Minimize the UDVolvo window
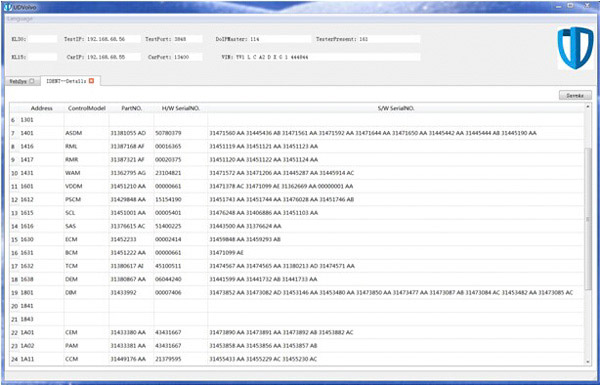The image size is (600, 385). click(559, 6)
